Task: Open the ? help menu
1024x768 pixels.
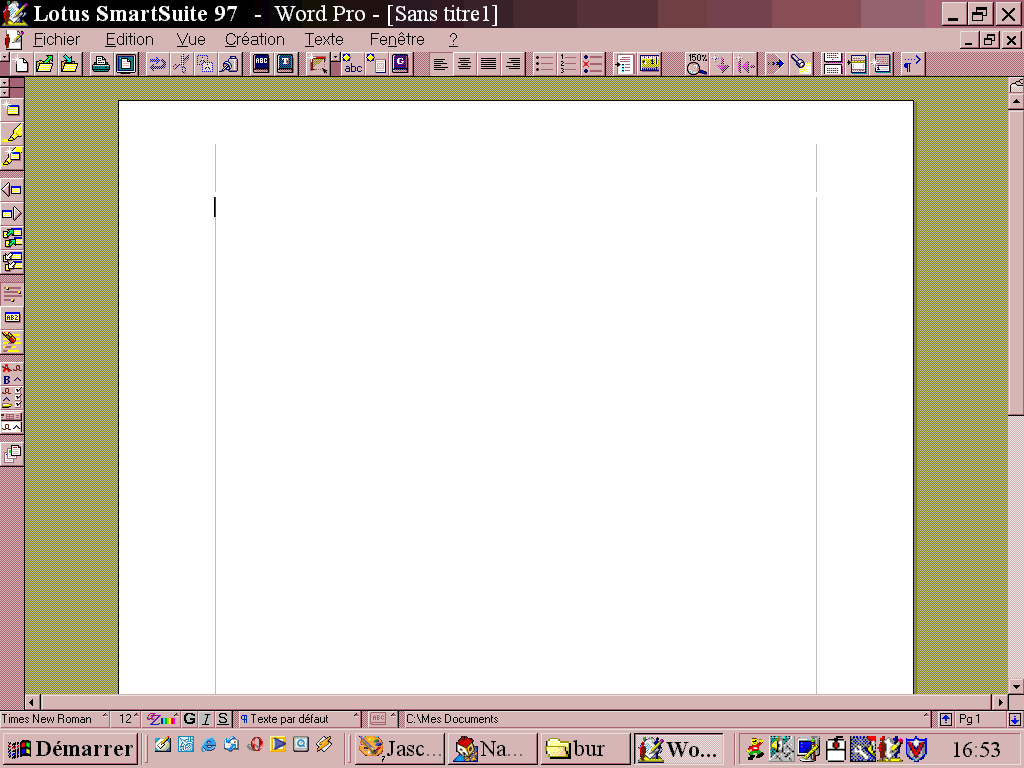Action: click(453, 40)
